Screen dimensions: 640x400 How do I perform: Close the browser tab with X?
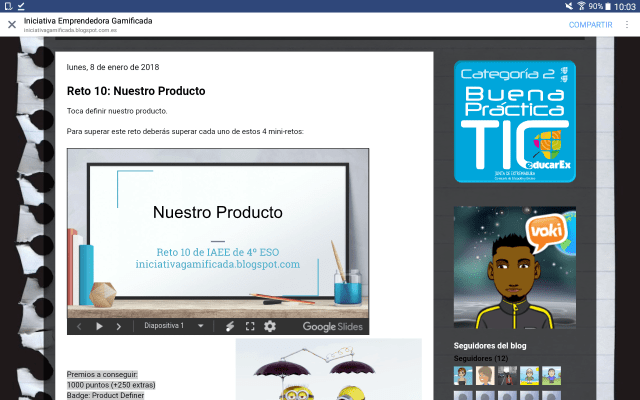(x=12, y=25)
